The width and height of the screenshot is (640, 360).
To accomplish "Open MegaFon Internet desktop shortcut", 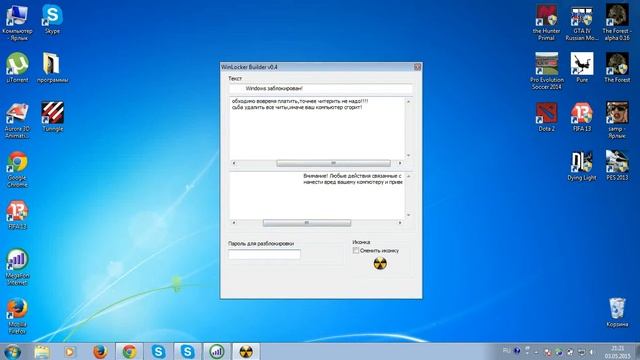I will coord(17,267).
